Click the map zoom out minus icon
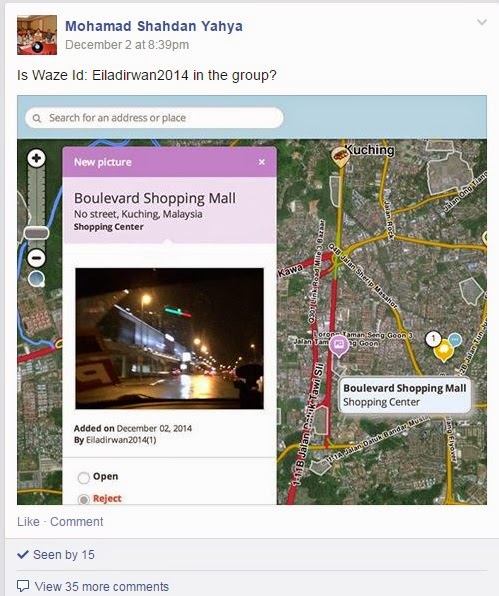The width and height of the screenshot is (499, 596). pyautogui.click(x=36, y=258)
